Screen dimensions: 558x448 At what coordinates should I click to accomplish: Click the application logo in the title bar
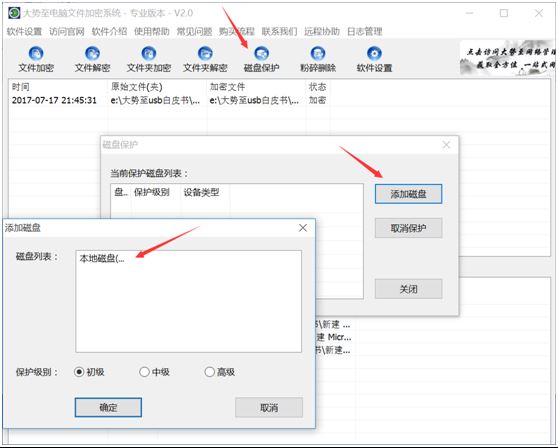14,13
